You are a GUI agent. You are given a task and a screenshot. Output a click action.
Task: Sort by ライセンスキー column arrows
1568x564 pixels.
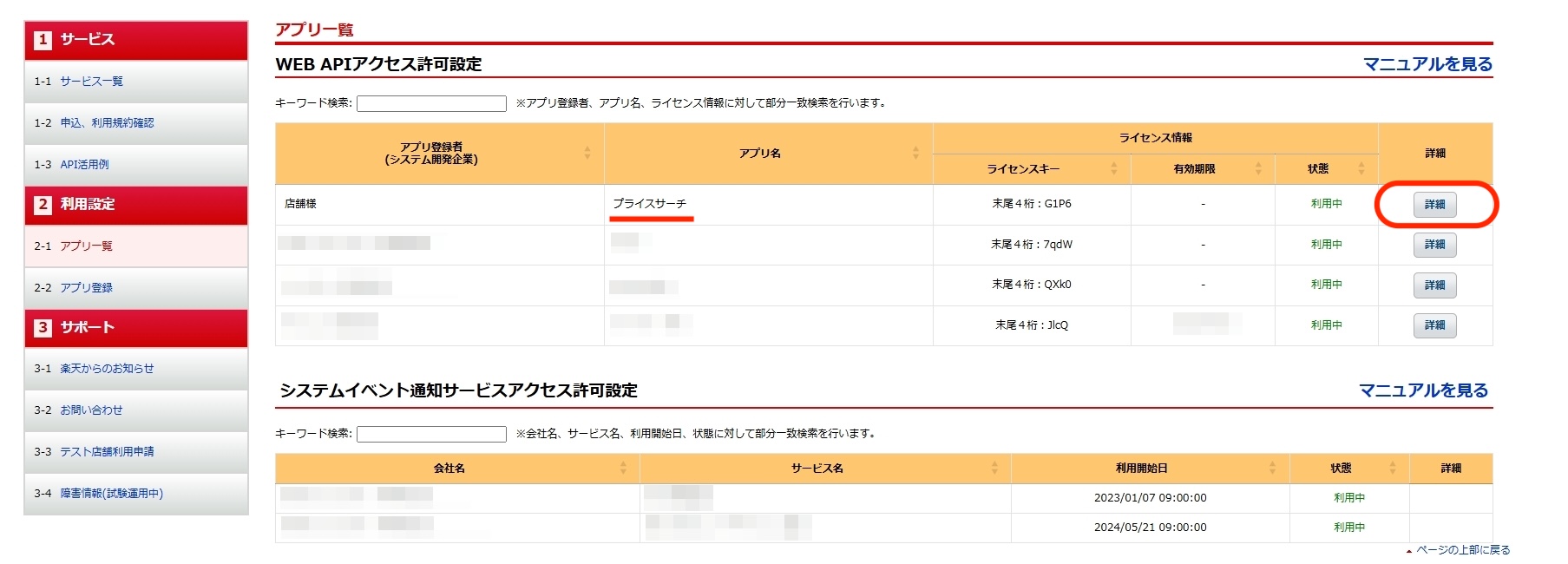click(x=1113, y=169)
